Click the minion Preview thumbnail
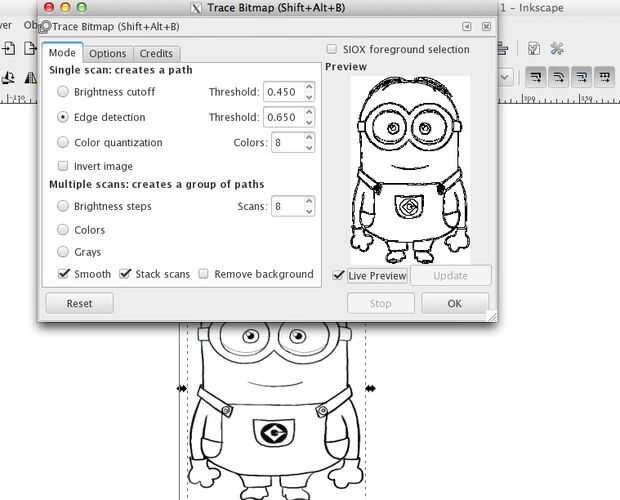Viewport: 620px width, 500px height. [x=410, y=170]
